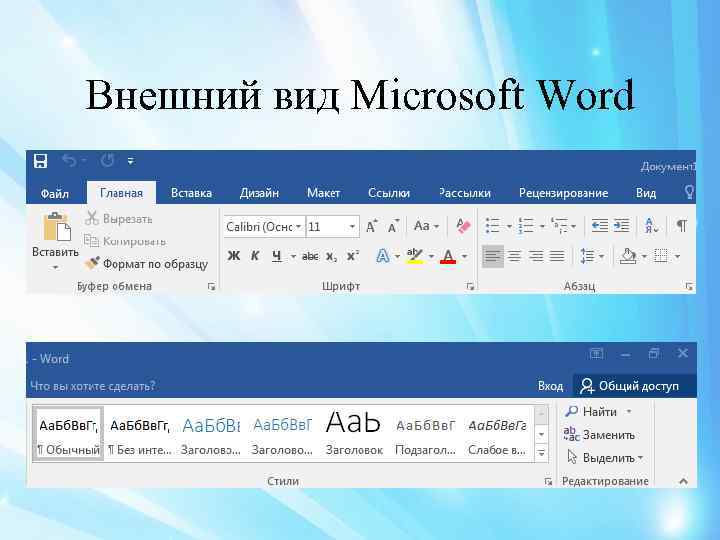Open the Рассылки tab
Screen dimensions: 720x540
[x=465, y=193]
